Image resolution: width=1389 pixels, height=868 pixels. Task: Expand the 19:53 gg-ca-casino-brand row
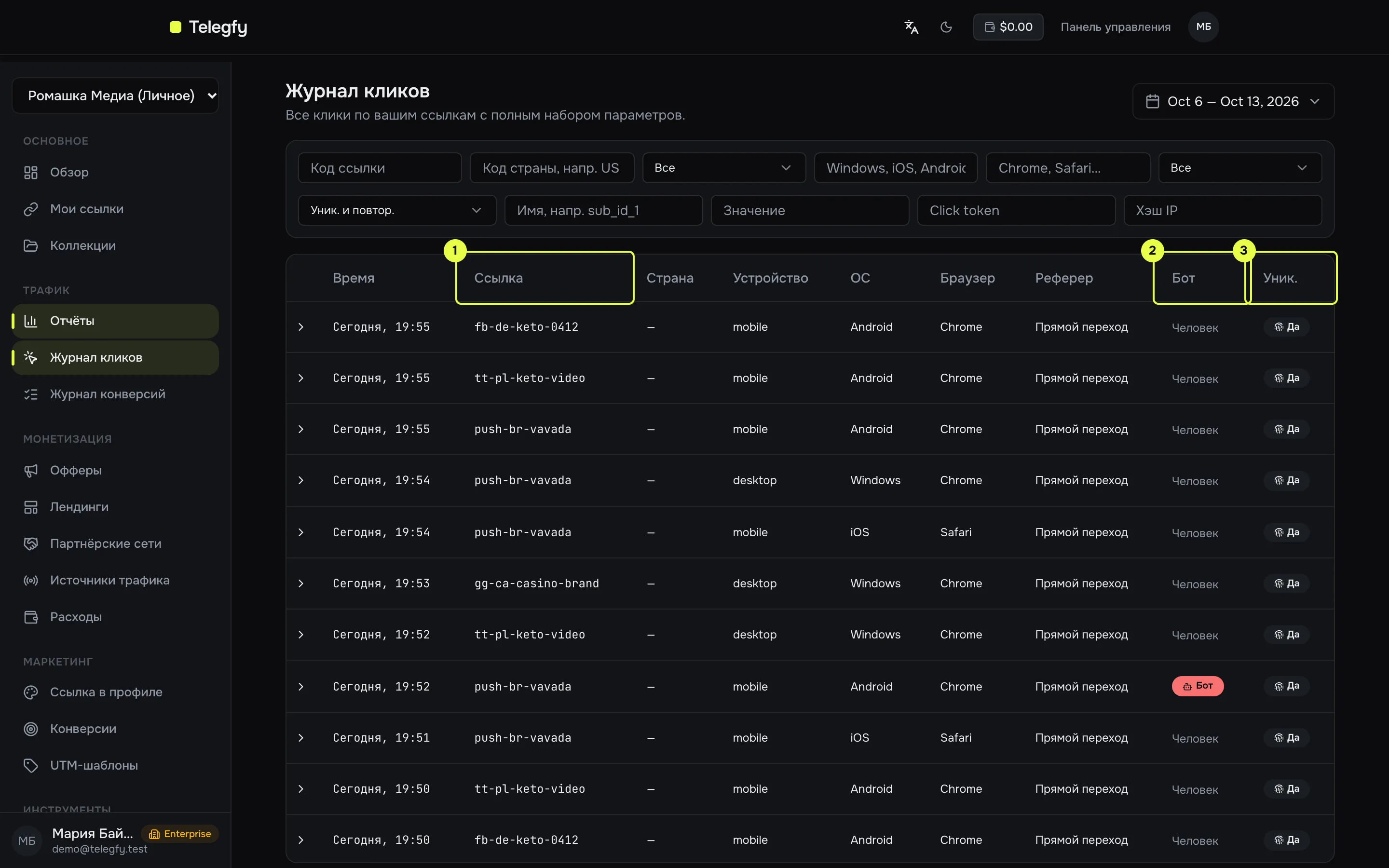301,584
